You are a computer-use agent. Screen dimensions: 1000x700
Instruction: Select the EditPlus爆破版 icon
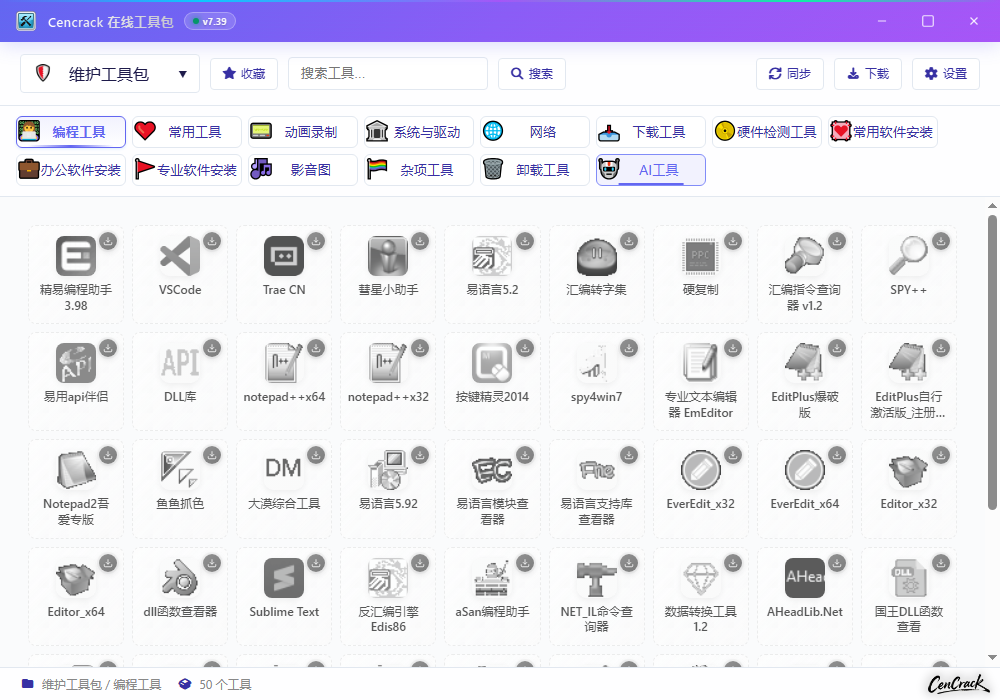[x=804, y=363]
